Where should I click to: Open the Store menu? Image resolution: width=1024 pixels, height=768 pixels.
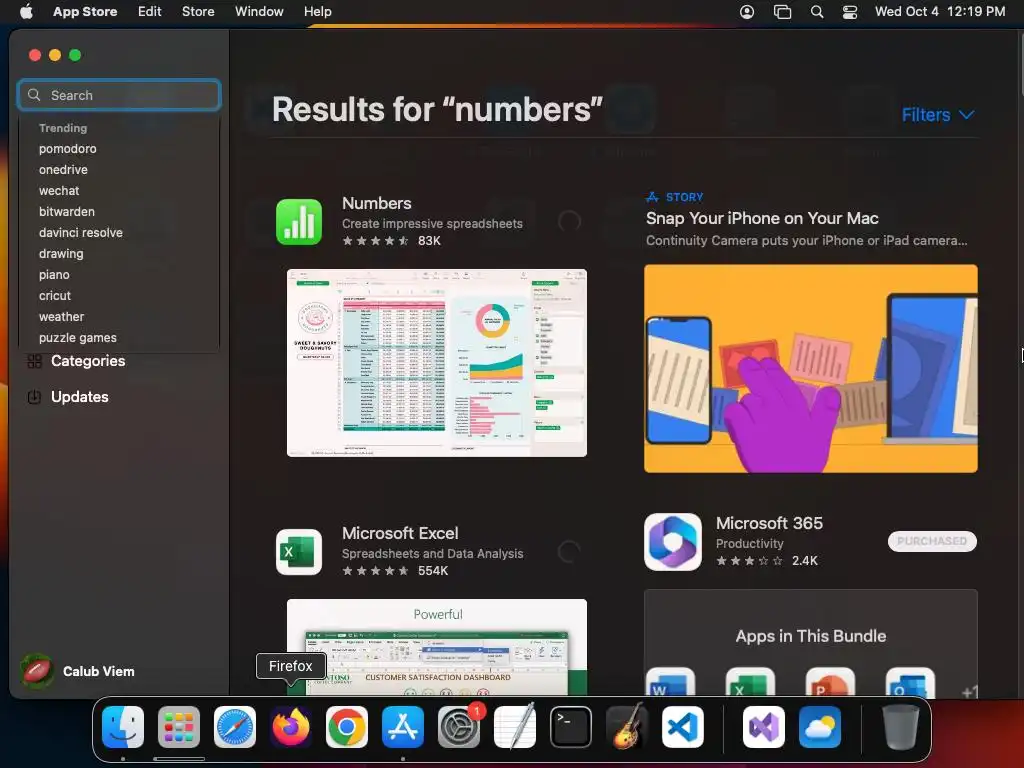coord(198,11)
